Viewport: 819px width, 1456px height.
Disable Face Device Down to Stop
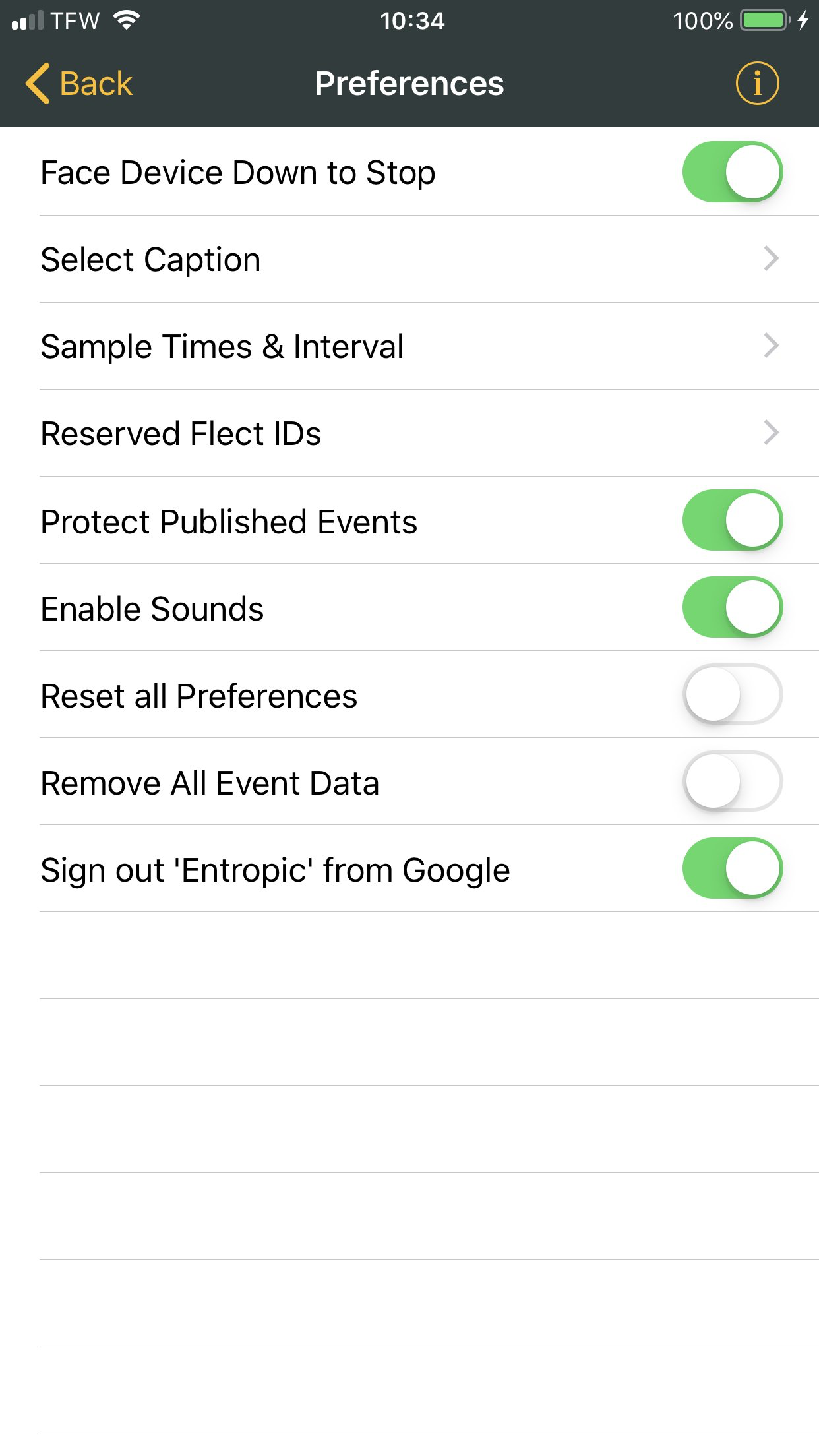tap(732, 172)
